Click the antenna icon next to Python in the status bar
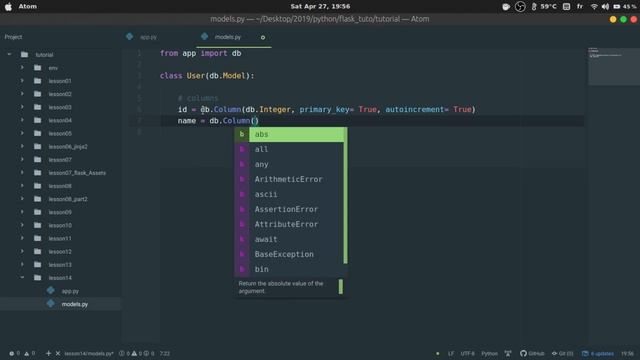The height and width of the screenshot is (360, 640). click(x=508, y=353)
